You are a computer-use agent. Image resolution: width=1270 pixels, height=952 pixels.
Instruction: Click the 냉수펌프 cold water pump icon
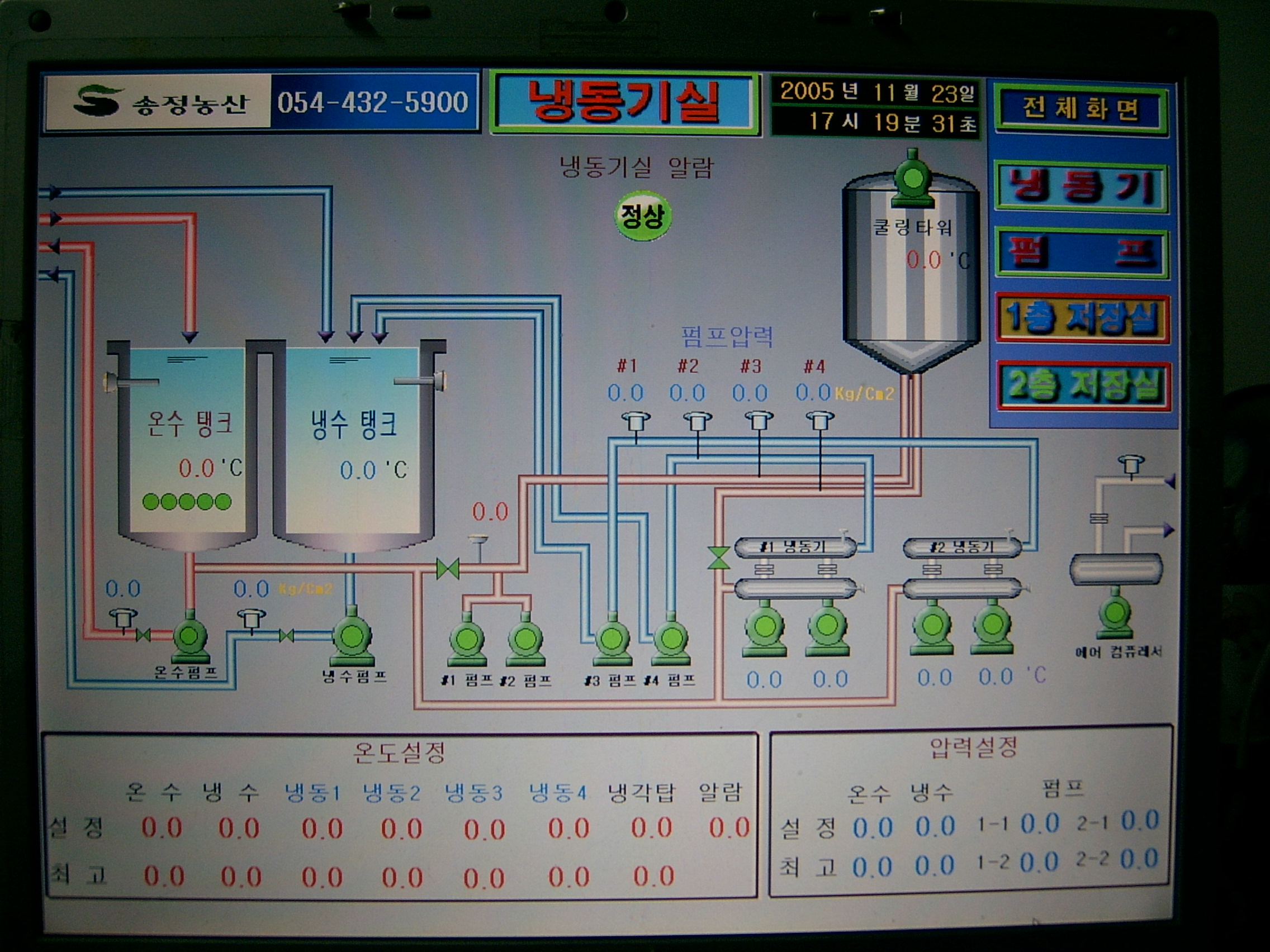(352, 637)
